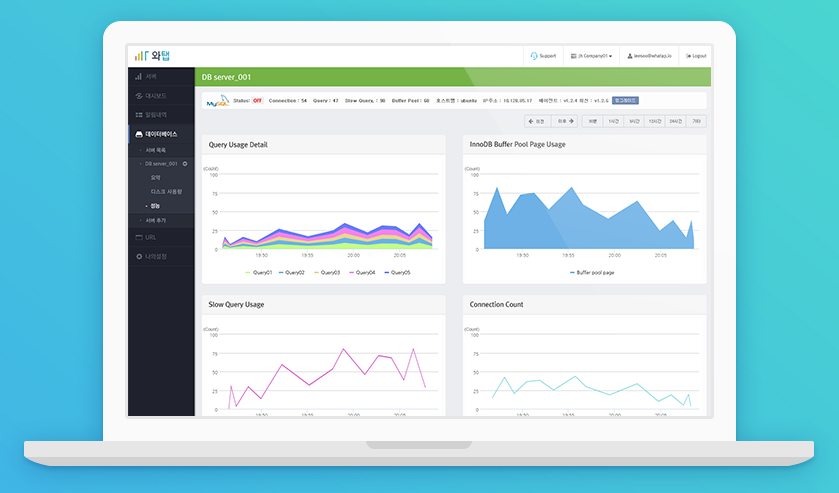Click the Logout link

click(x=696, y=56)
